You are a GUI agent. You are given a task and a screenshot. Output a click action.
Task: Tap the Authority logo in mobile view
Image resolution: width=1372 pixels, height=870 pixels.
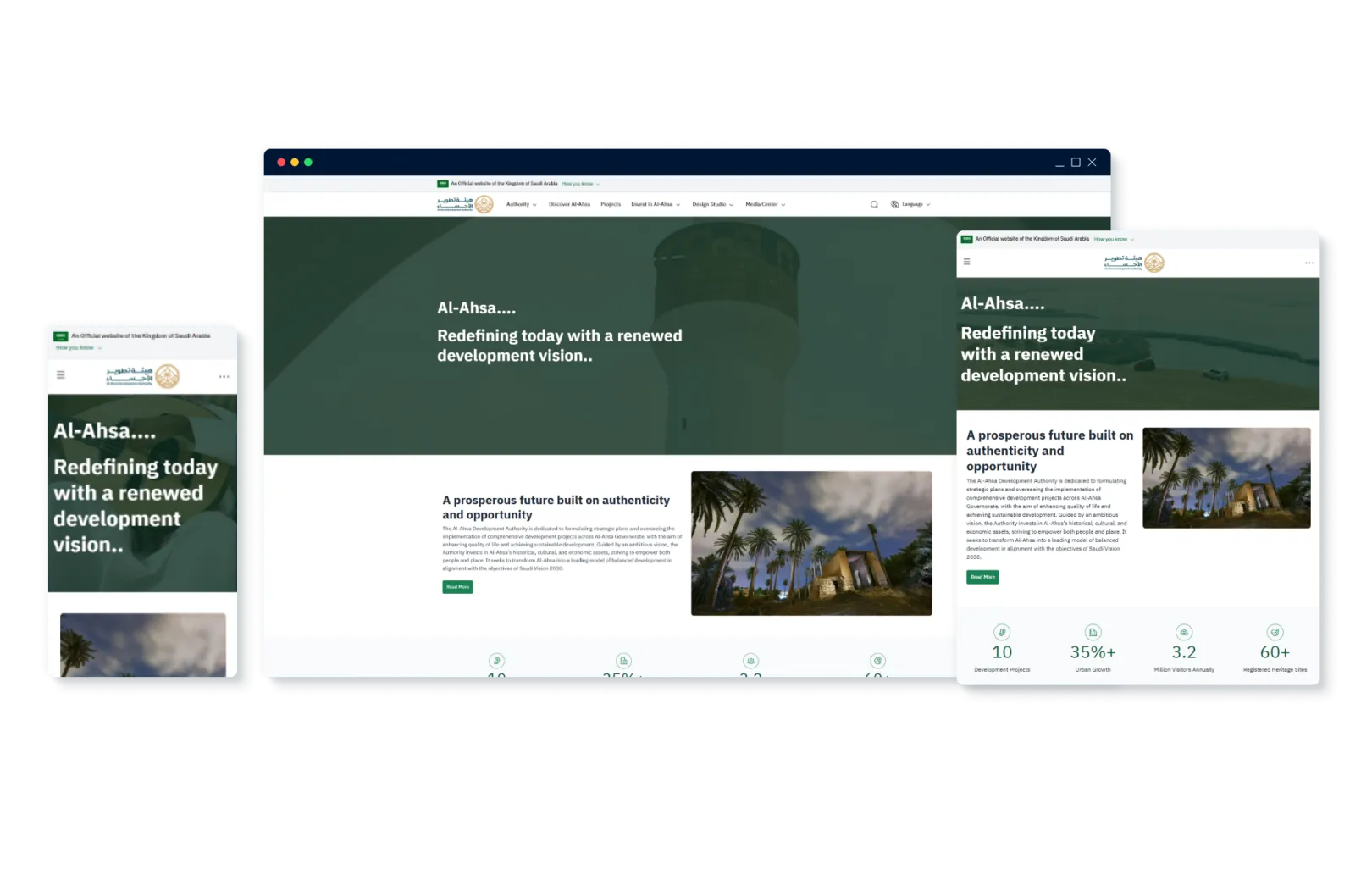[143, 375]
